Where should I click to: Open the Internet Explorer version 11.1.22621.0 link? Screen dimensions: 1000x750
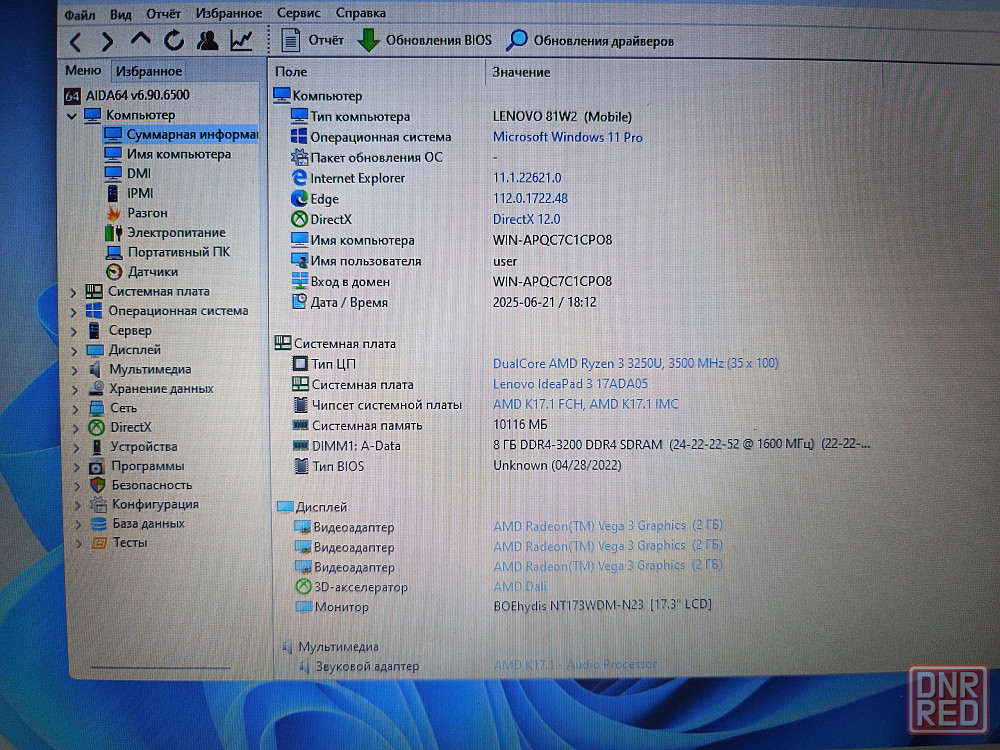[527, 178]
